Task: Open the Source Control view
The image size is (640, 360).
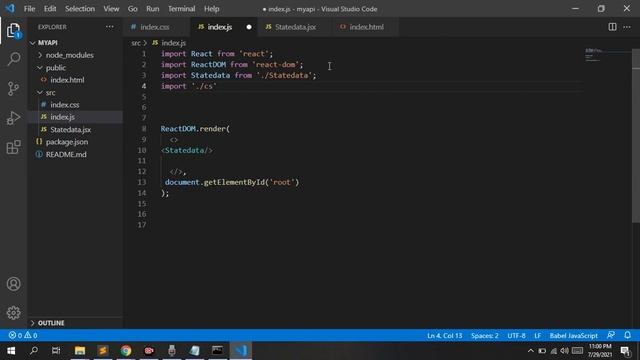Action: pos(13,89)
